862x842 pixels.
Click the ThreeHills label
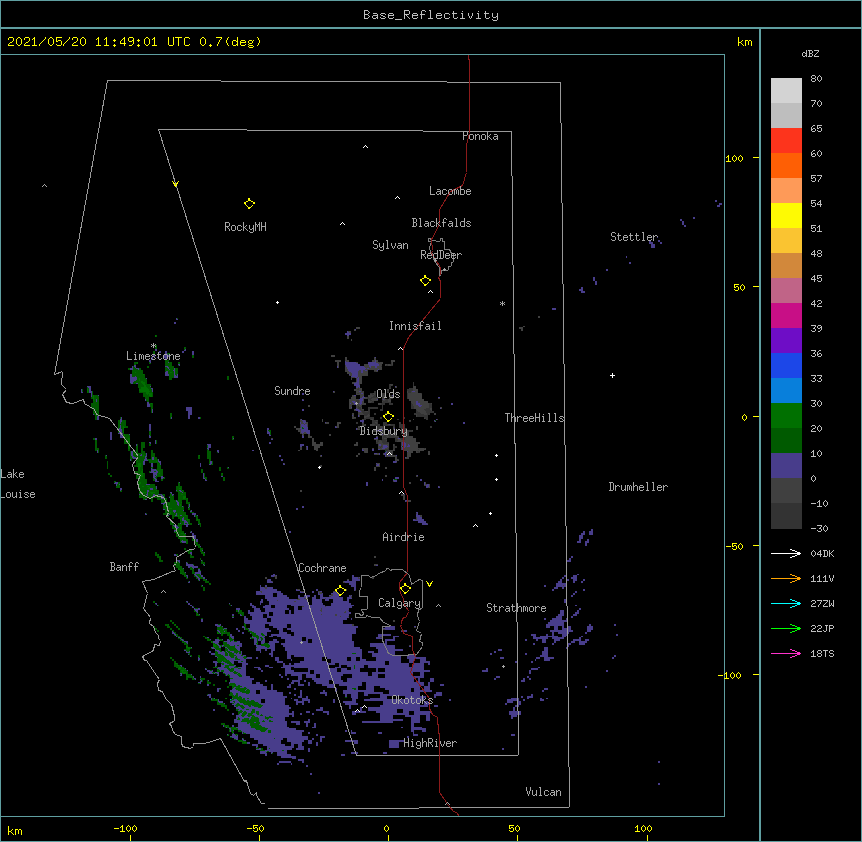click(x=534, y=418)
